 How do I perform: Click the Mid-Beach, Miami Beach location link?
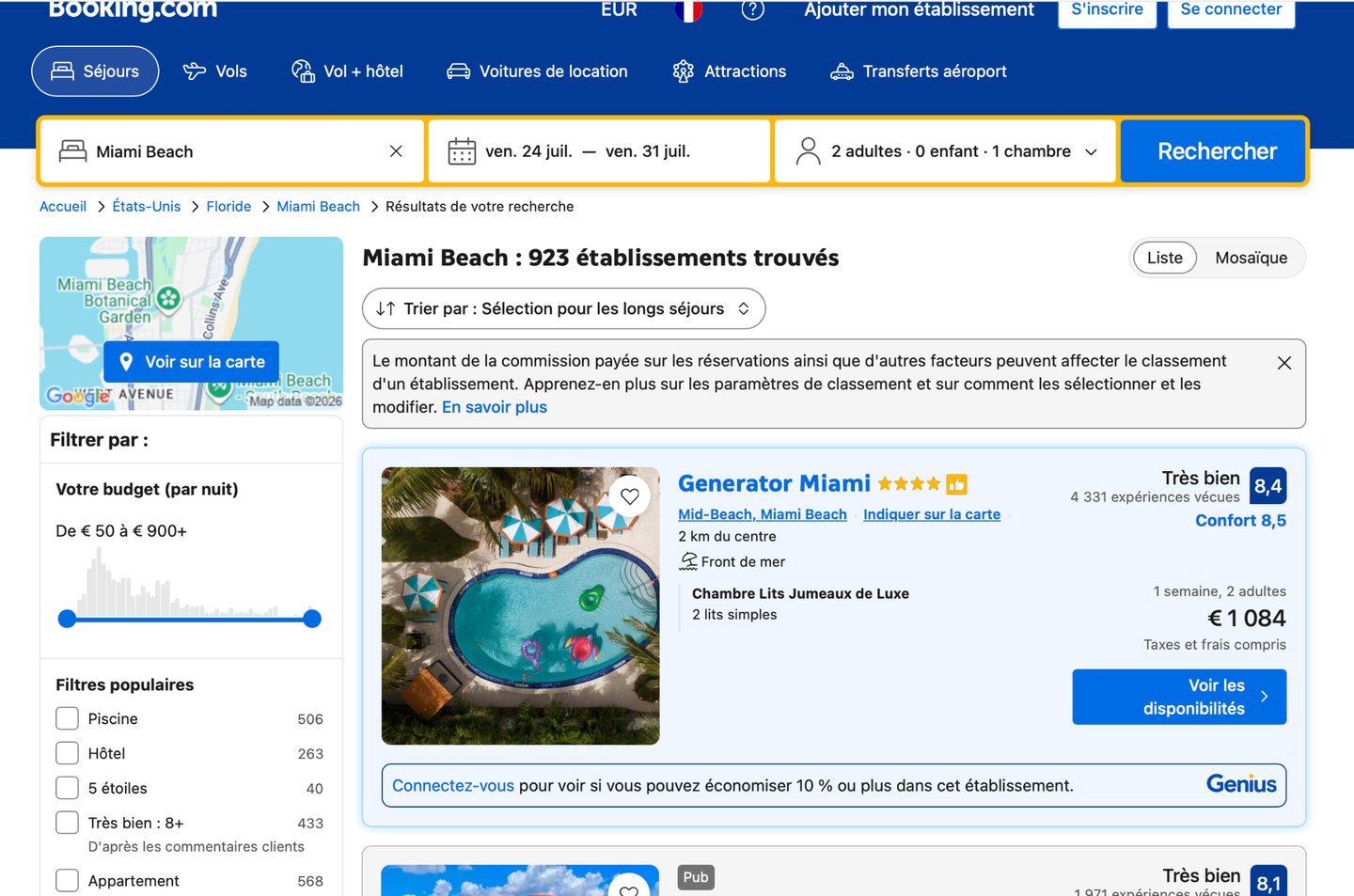(x=763, y=514)
